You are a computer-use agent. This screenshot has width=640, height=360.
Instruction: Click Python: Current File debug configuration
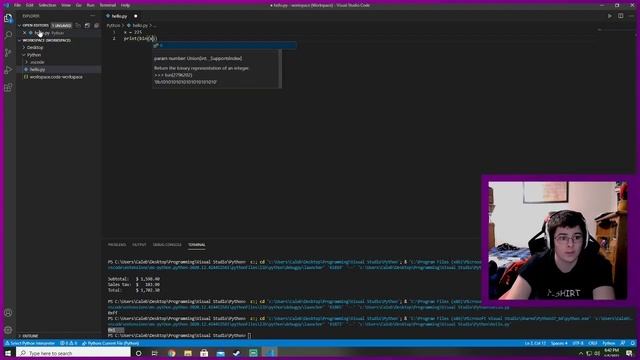click(111, 343)
